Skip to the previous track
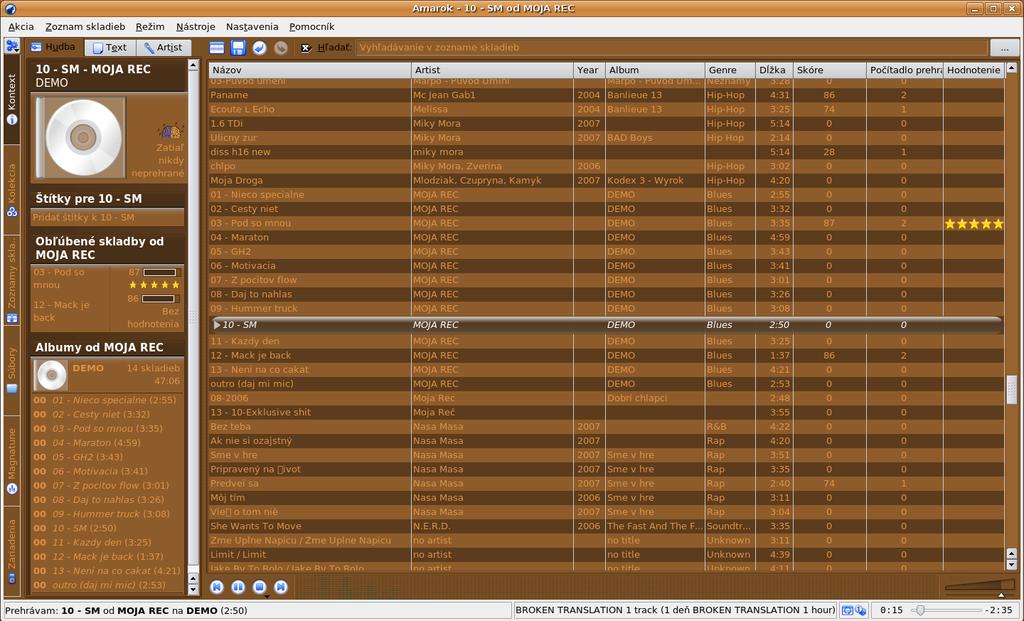Viewport: 1024px width, 621px height. pos(217,587)
